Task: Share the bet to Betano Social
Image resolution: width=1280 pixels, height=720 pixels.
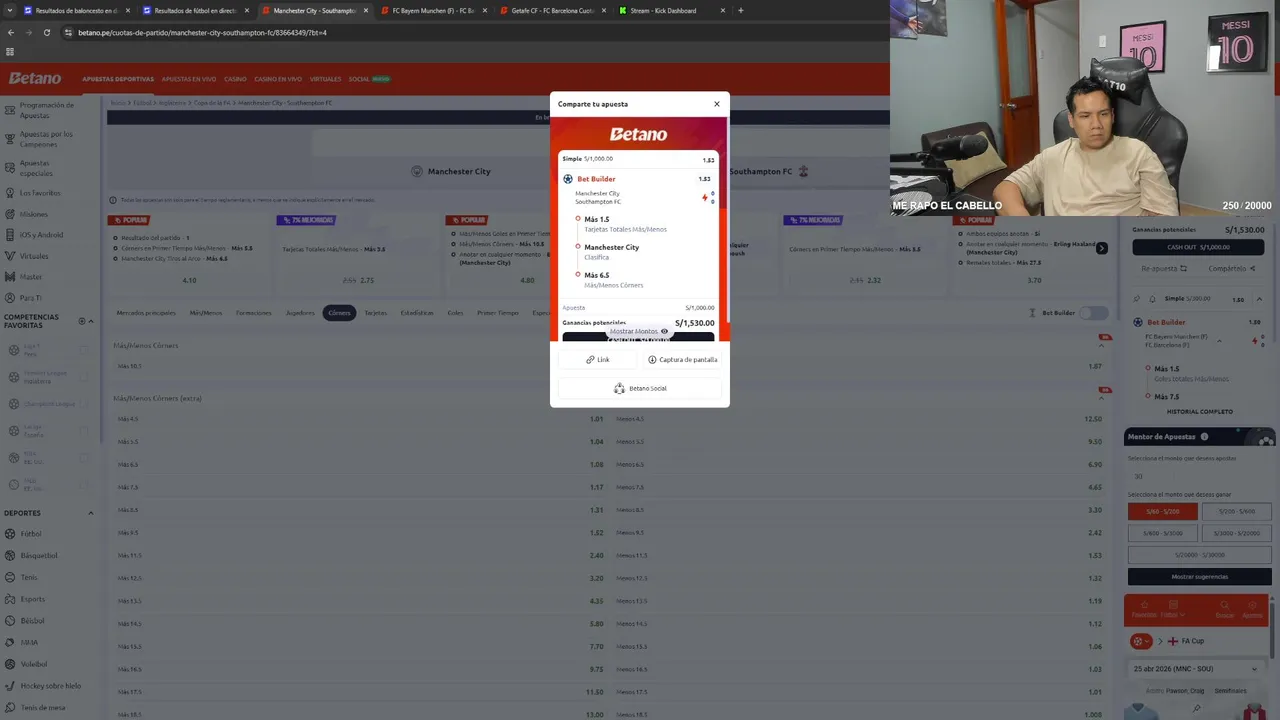Action: click(x=640, y=388)
